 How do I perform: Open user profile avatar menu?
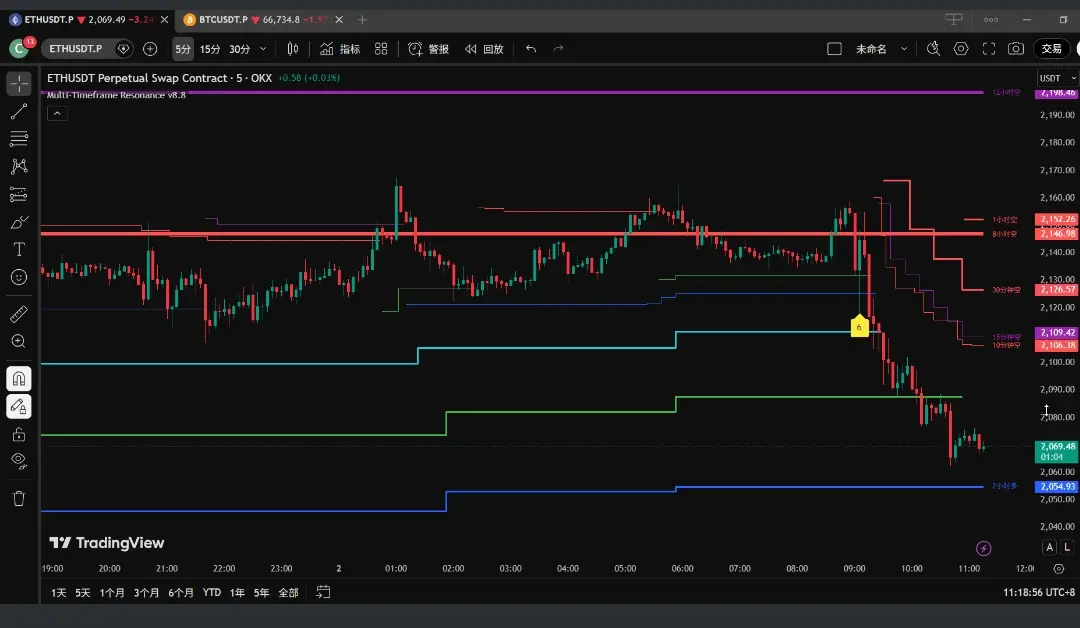19,48
